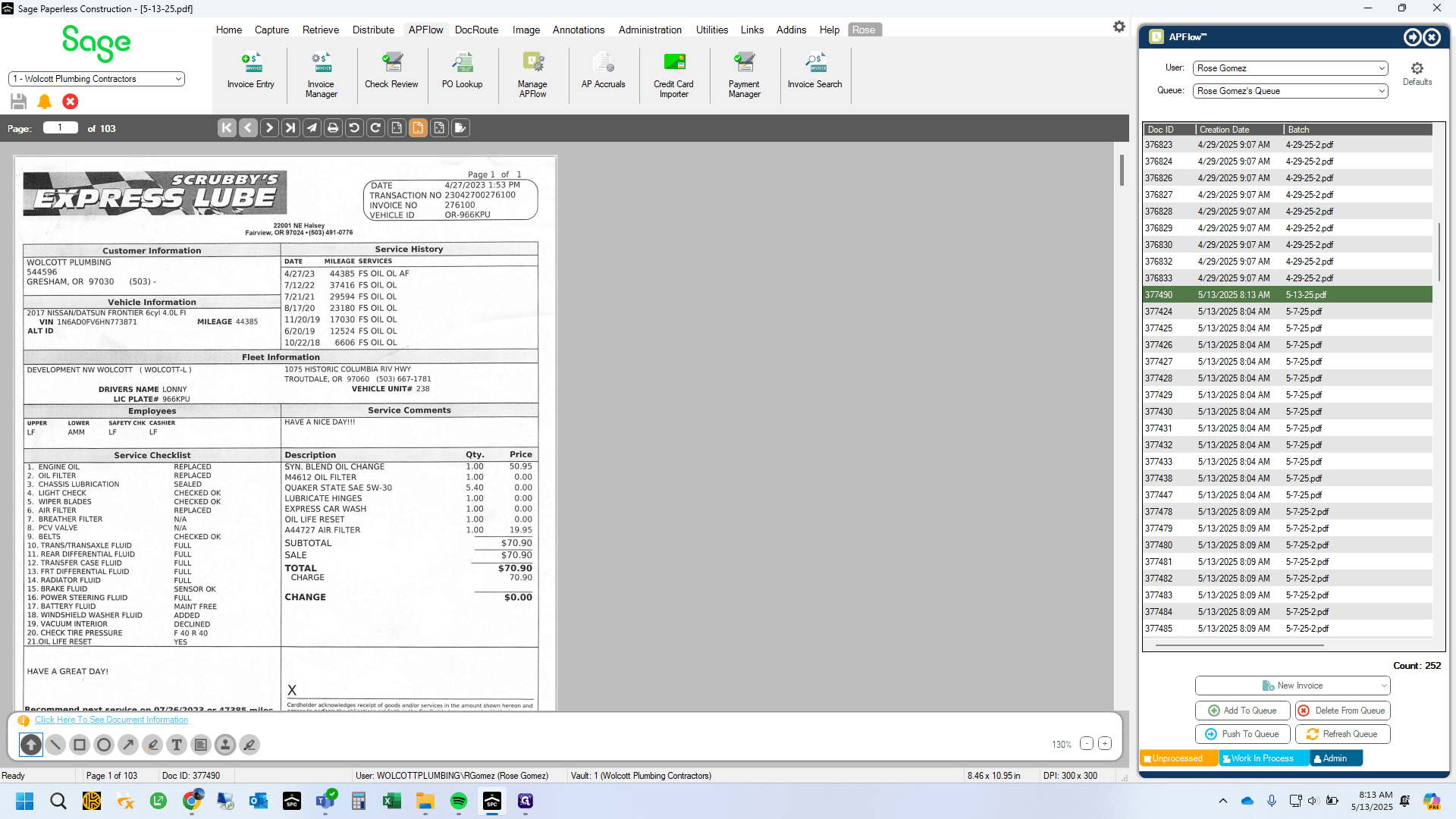
Task: Click the edit document page icon
Action: 460,128
